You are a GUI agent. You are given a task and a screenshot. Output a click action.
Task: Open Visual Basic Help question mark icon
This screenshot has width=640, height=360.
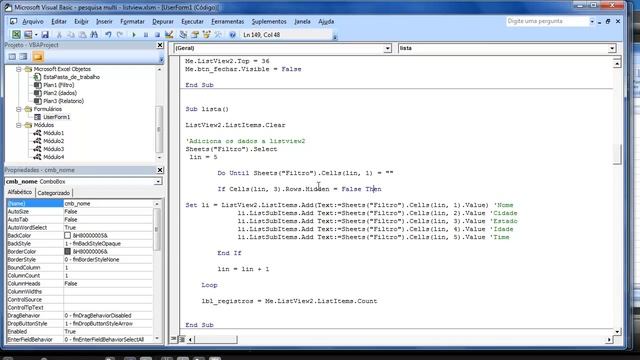click(x=232, y=35)
